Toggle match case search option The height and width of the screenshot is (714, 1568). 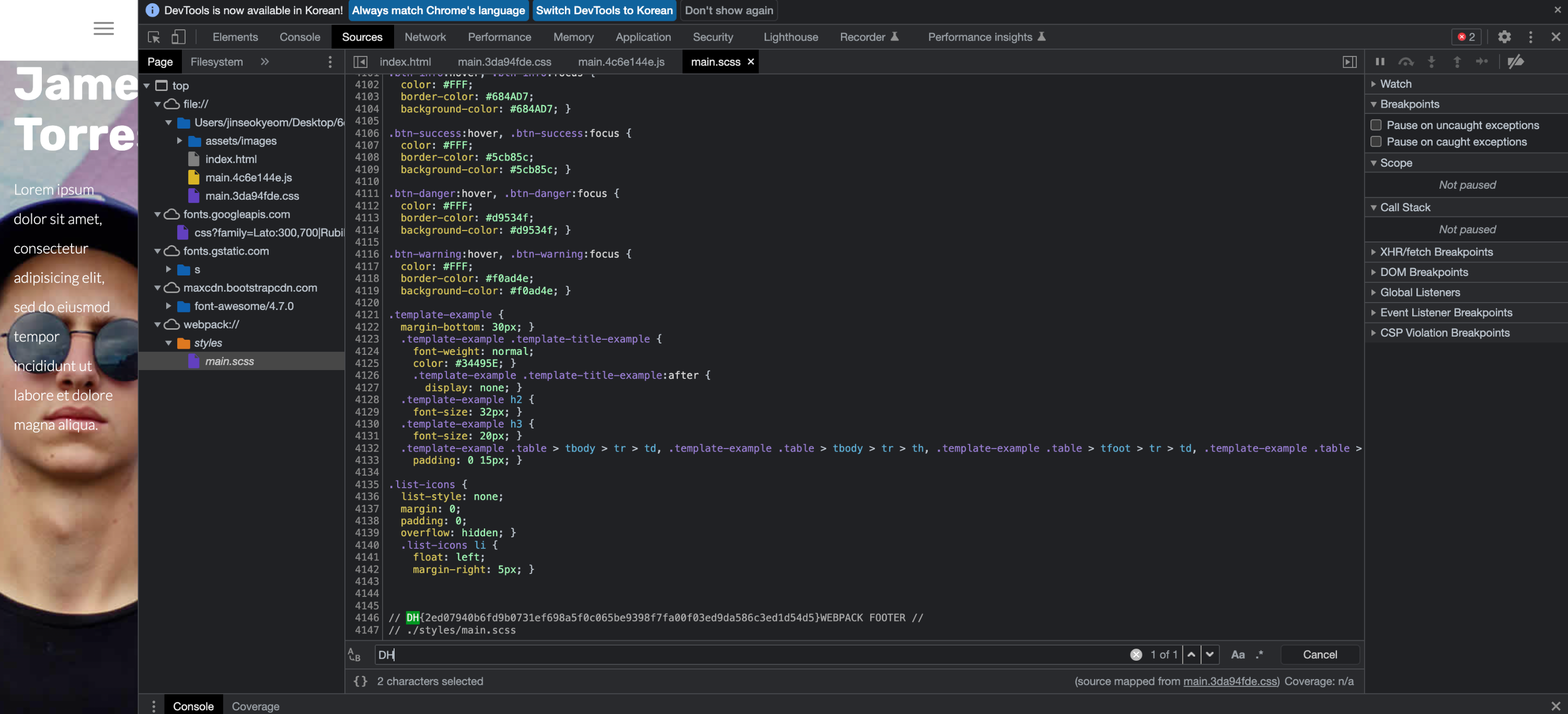[x=1238, y=654]
